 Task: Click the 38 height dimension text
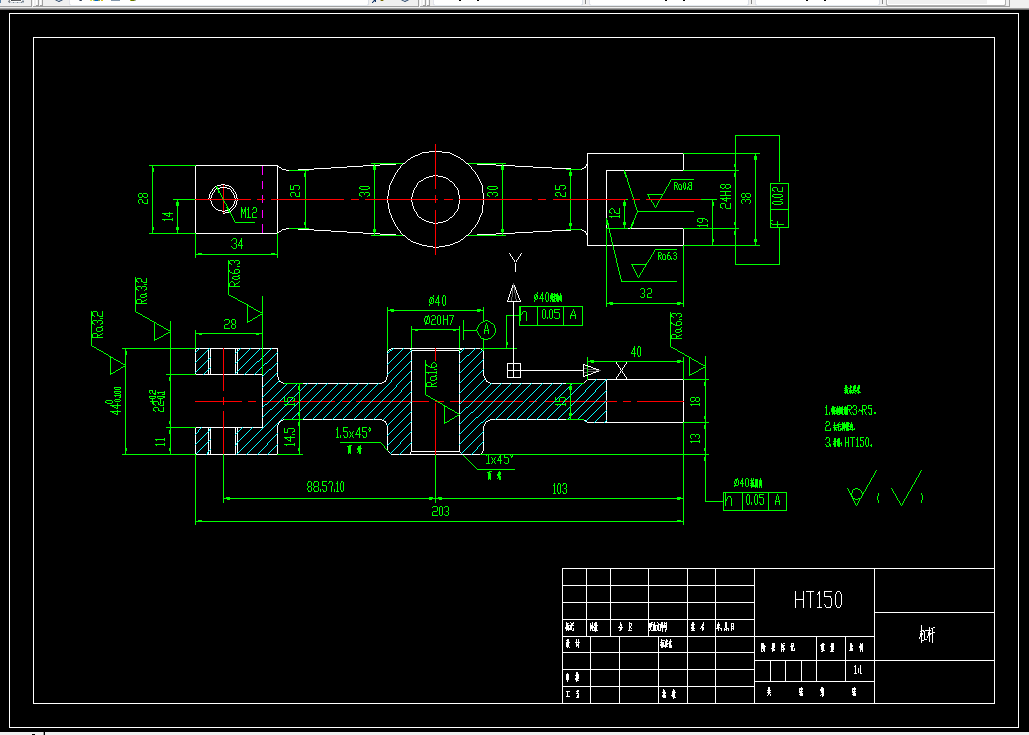click(746, 198)
